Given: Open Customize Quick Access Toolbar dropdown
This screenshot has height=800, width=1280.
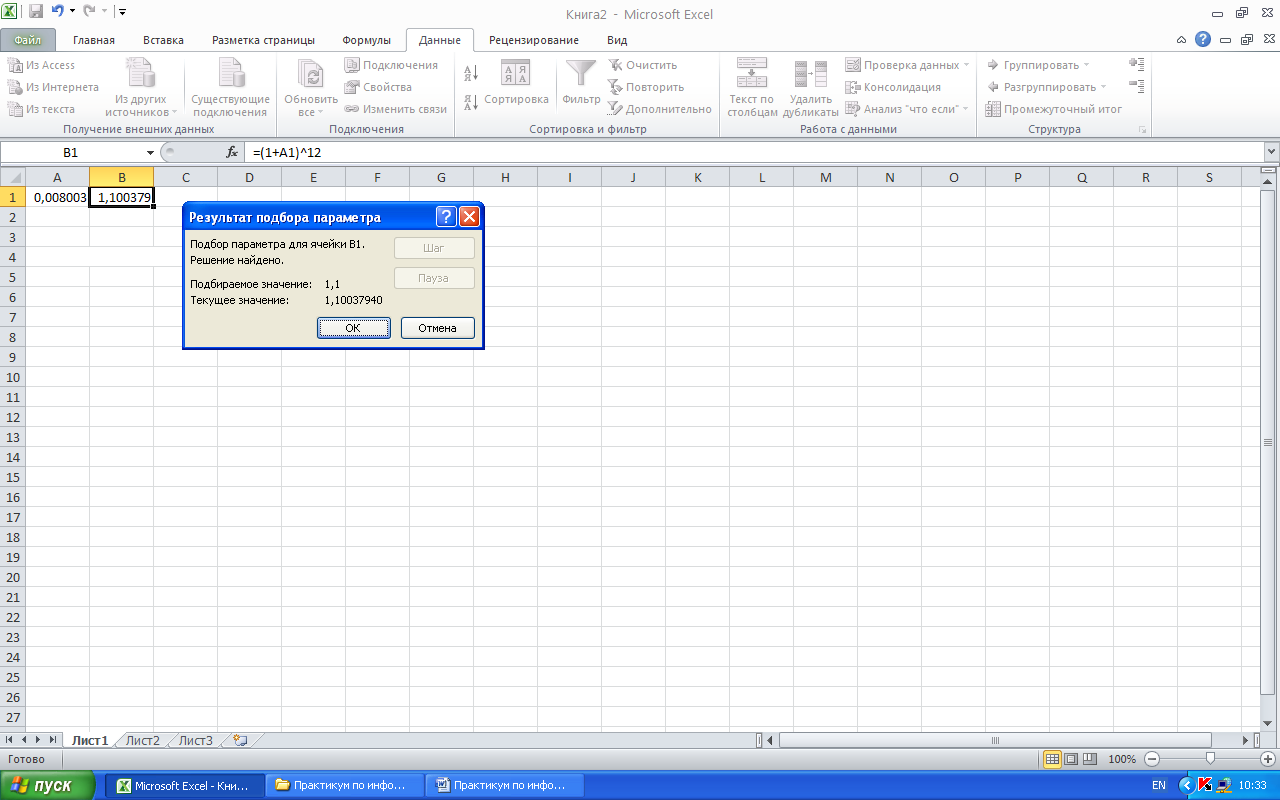Looking at the screenshot, I should pos(121,12).
